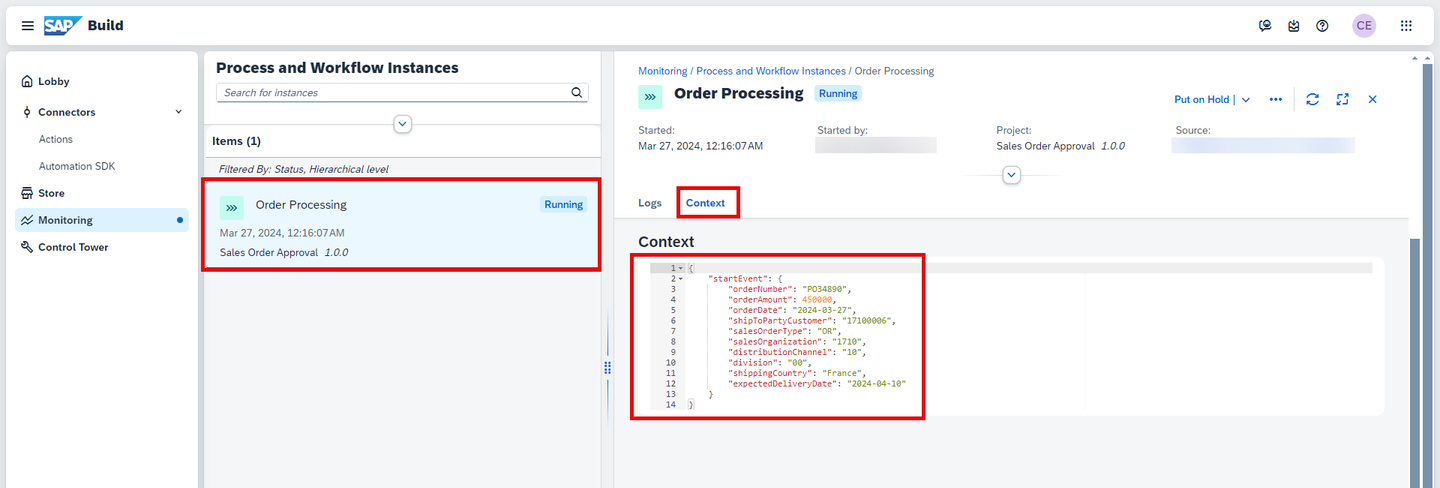
Task: Click the Order Processing process icon in list
Action: point(232,207)
